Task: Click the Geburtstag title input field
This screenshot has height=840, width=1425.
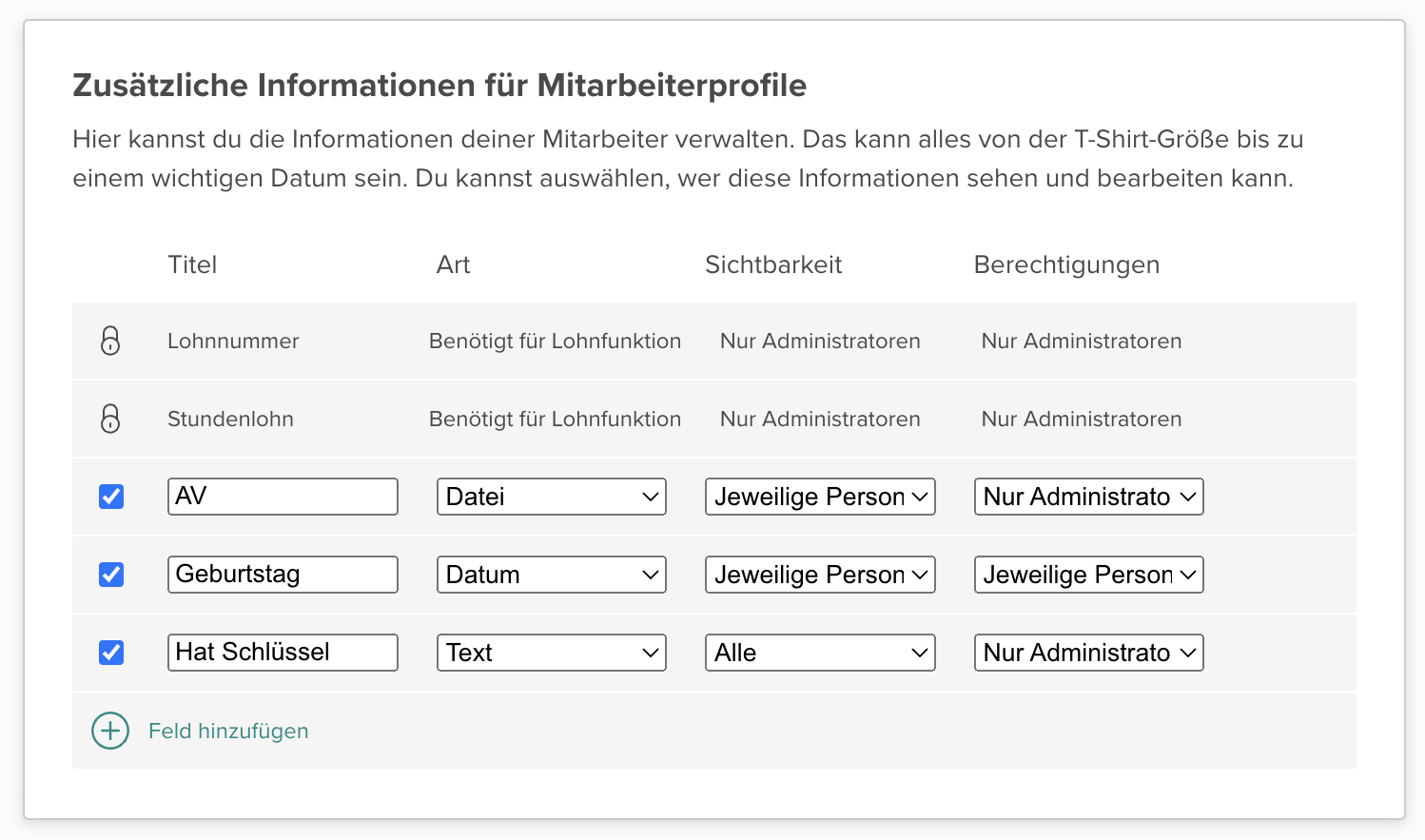Action: 283,575
